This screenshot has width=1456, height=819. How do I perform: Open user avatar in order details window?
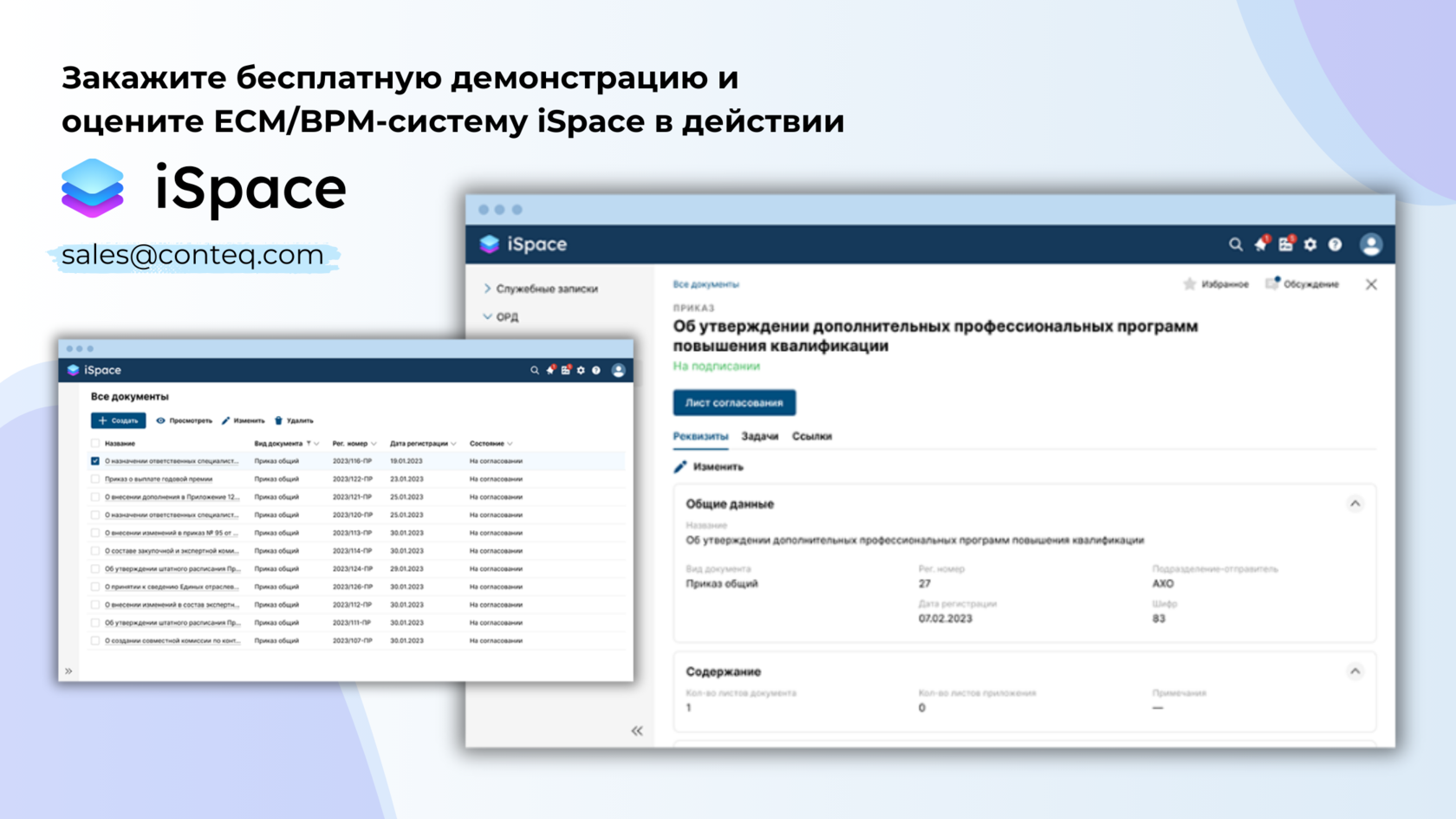point(1371,244)
